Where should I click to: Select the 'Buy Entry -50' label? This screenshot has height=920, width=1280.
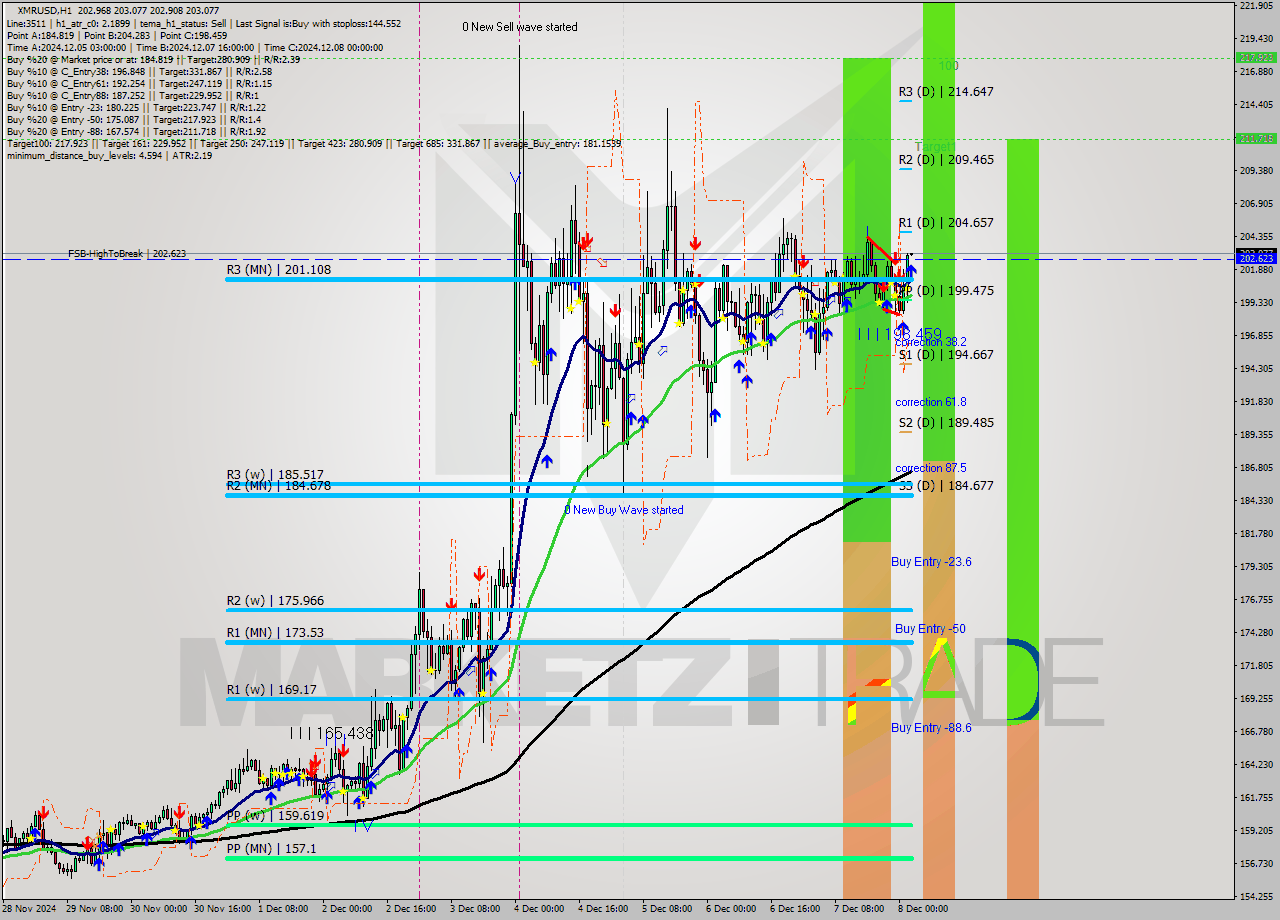930,628
